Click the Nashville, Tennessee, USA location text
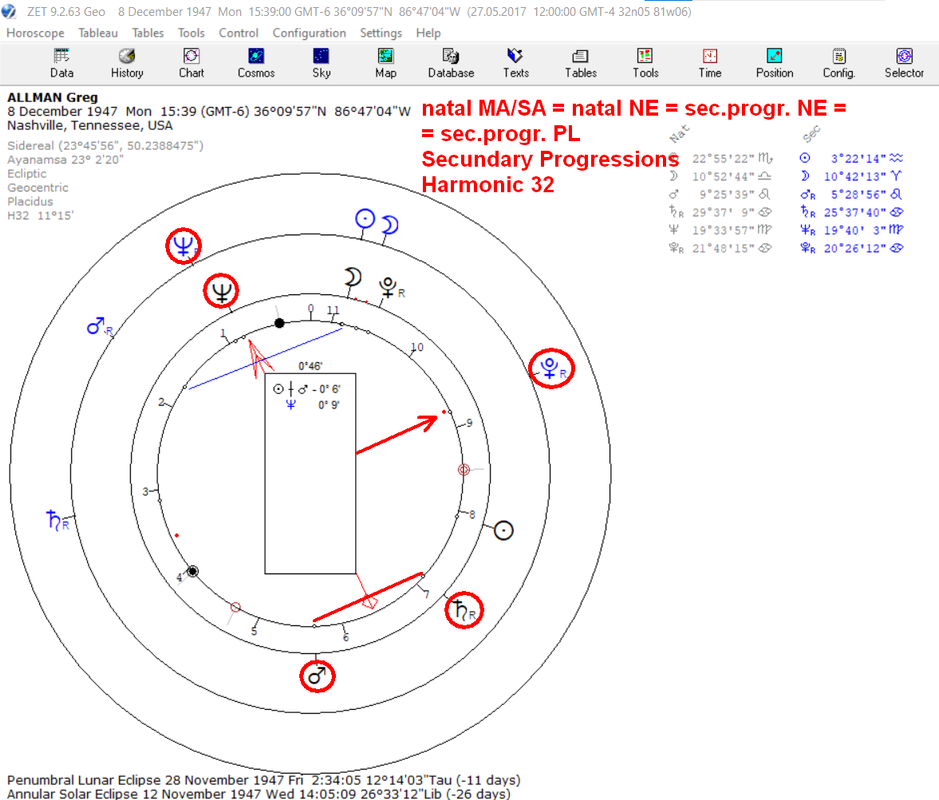This screenshot has height=800, width=939. click(90, 126)
